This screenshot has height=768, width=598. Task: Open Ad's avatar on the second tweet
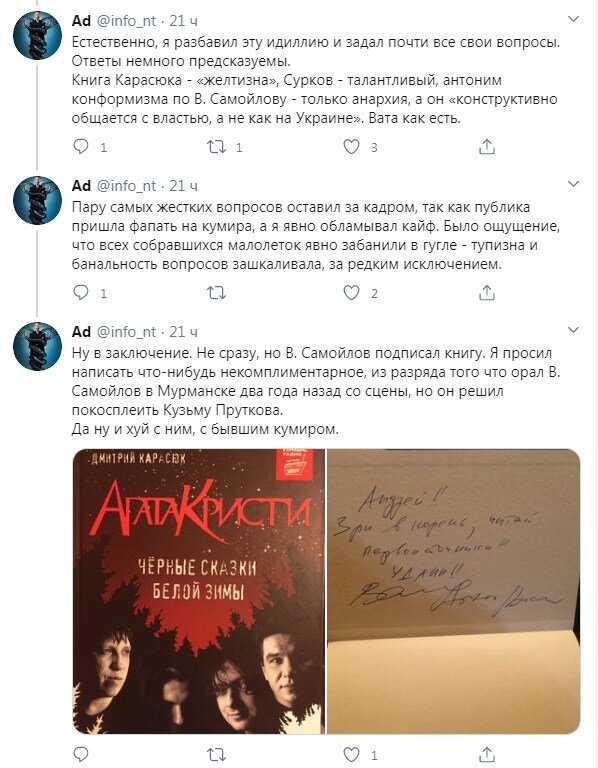[x=37, y=200]
